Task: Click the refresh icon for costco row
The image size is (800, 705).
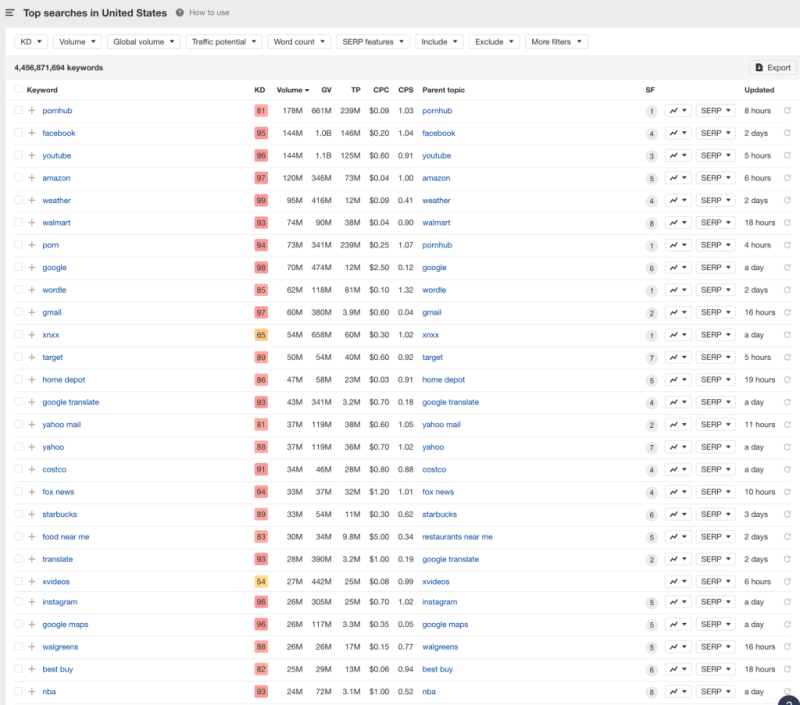Action: pos(787,470)
